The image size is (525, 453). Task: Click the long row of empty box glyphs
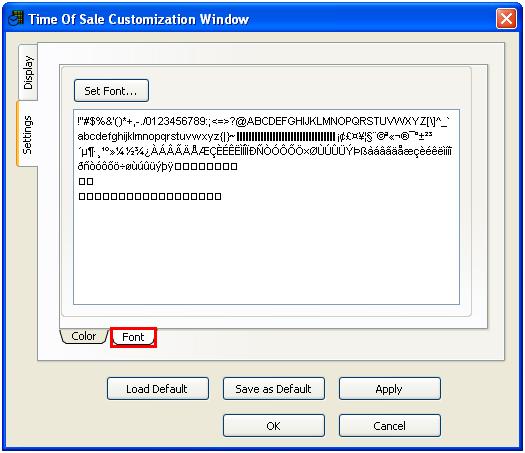[x=150, y=196]
